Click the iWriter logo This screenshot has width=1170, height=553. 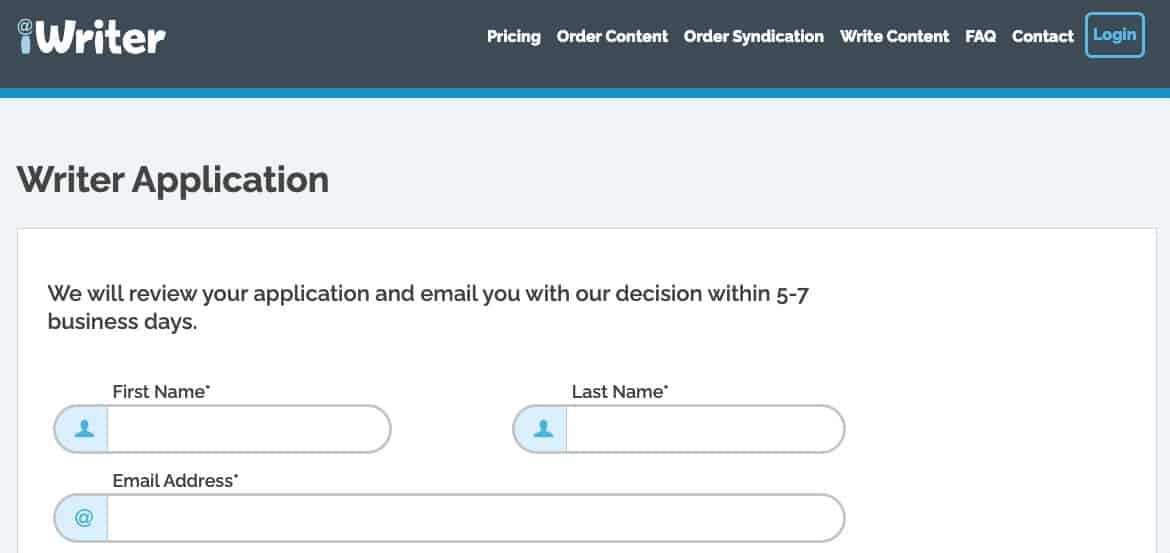click(91, 36)
